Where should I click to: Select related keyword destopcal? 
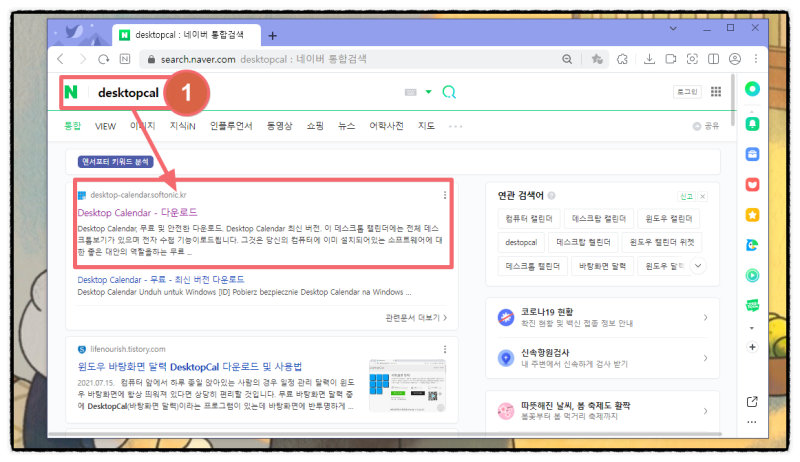(521, 242)
